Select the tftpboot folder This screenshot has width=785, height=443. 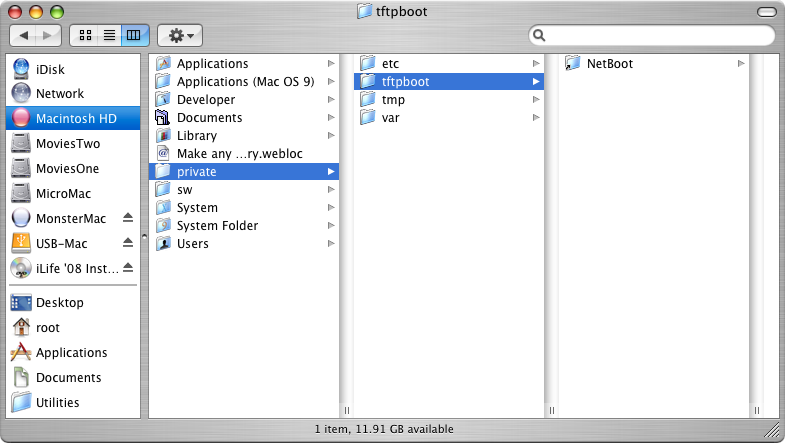click(449, 82)
